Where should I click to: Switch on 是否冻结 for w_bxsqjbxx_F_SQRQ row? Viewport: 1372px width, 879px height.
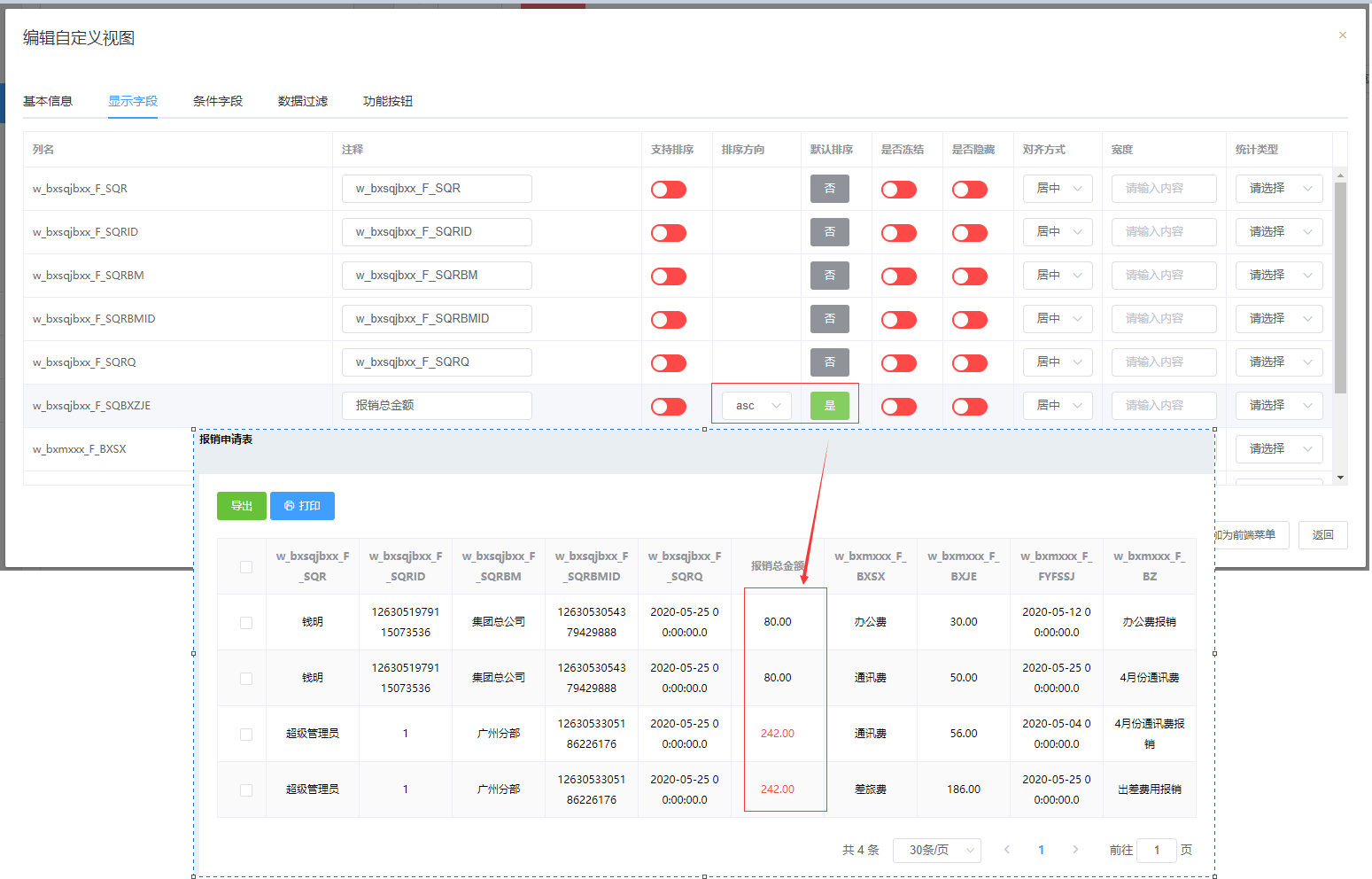(899, 363)
